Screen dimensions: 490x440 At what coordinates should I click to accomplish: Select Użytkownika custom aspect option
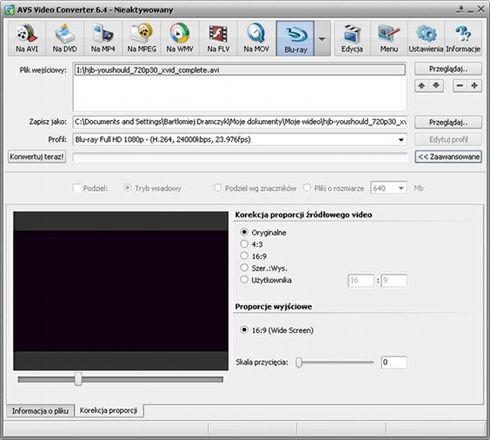point(244,280)
